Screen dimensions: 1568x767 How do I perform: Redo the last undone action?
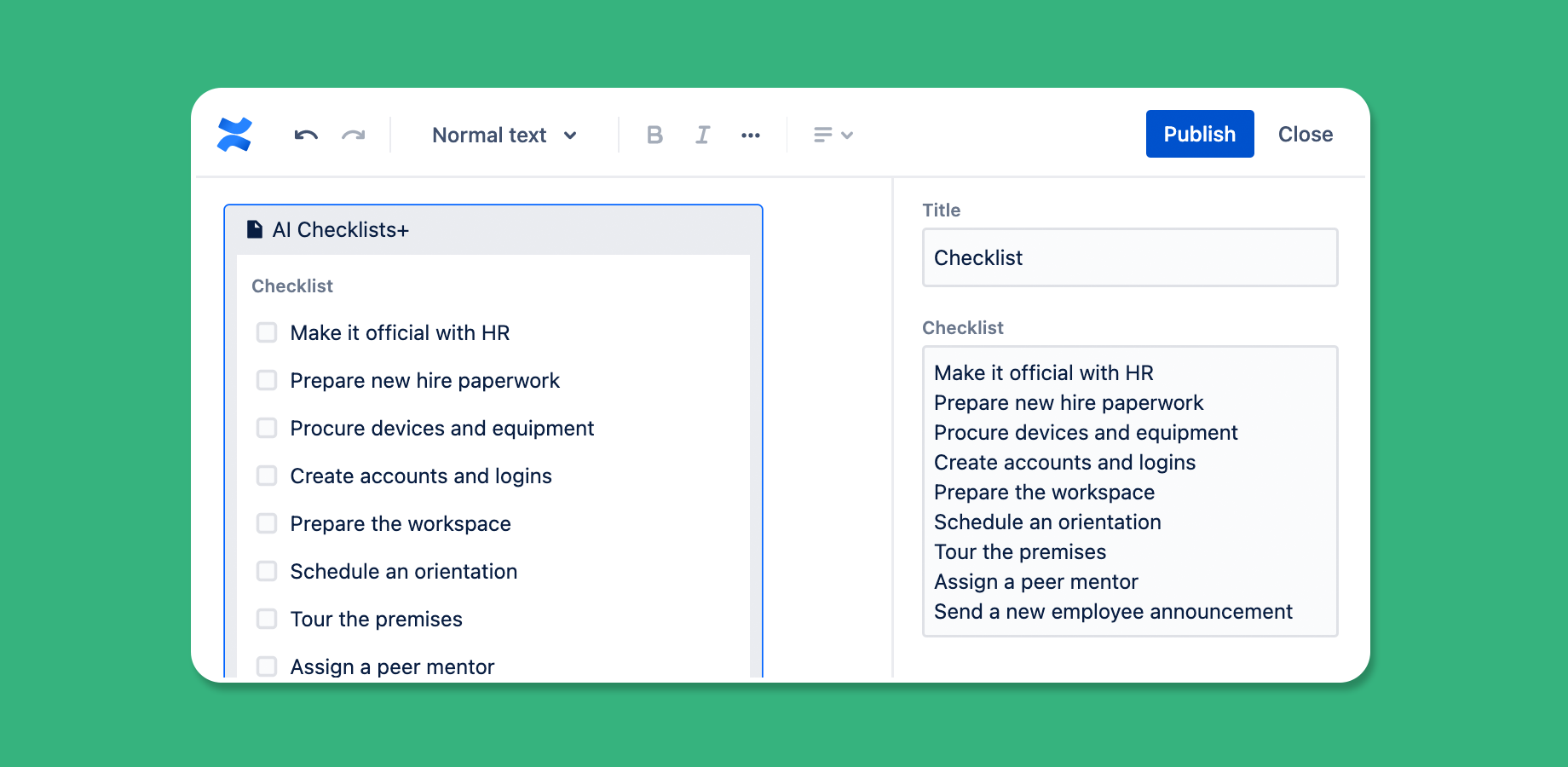[354, 135]
